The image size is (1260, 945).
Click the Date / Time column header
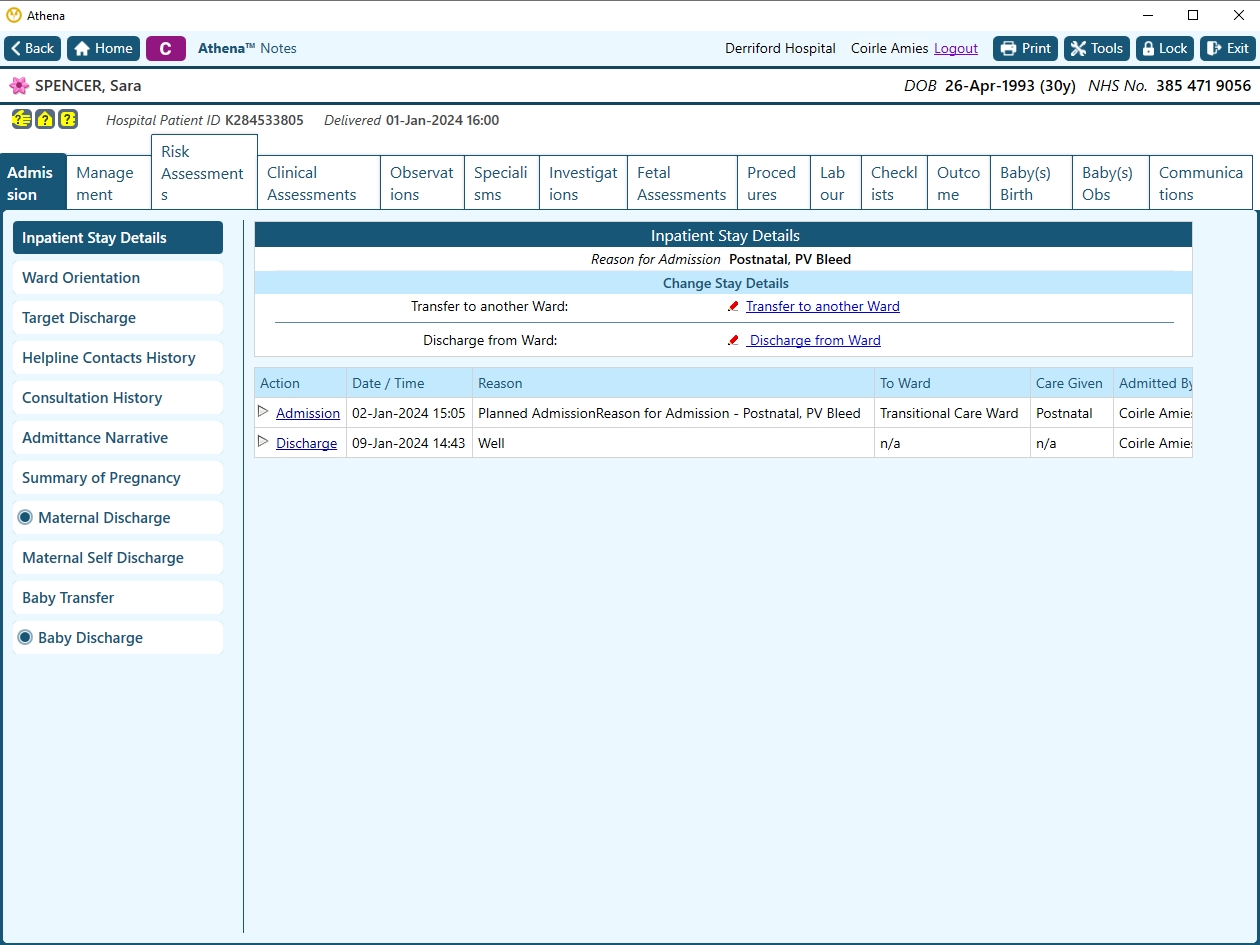point(409,383)
